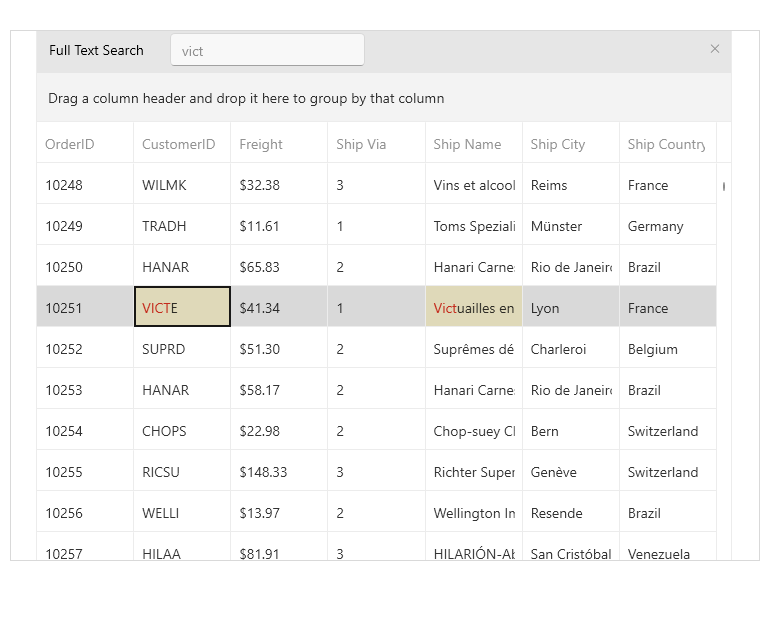Select freight cell $11.61
Screen dimensions: 770x621
279,225
